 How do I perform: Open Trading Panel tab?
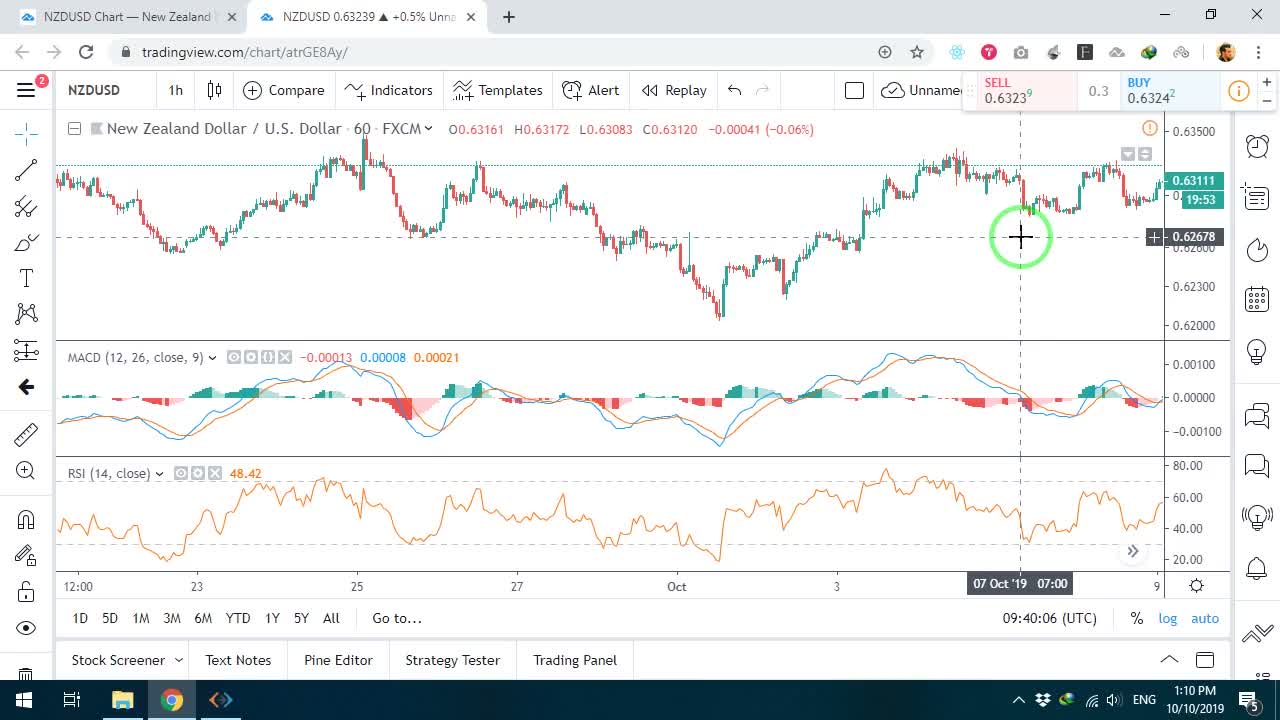[x=575, y=660]
